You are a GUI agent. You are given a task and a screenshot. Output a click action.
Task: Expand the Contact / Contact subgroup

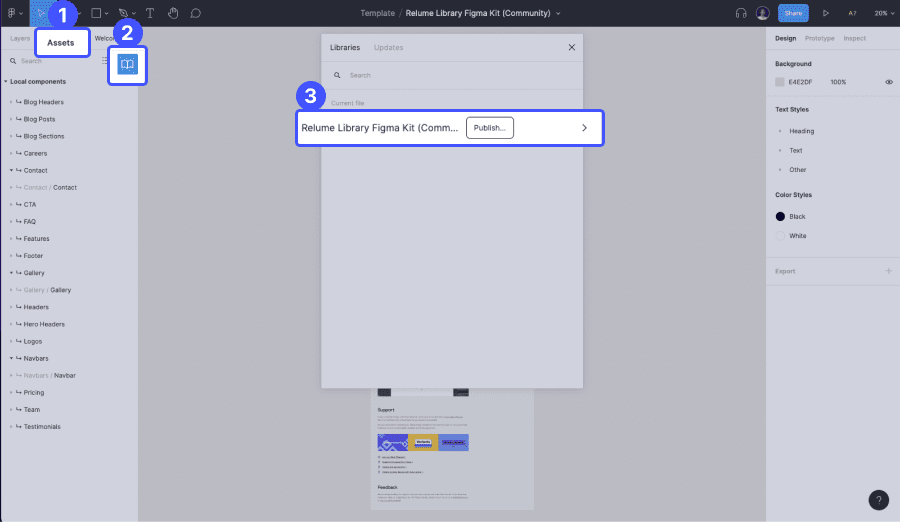tap(11, 188)
